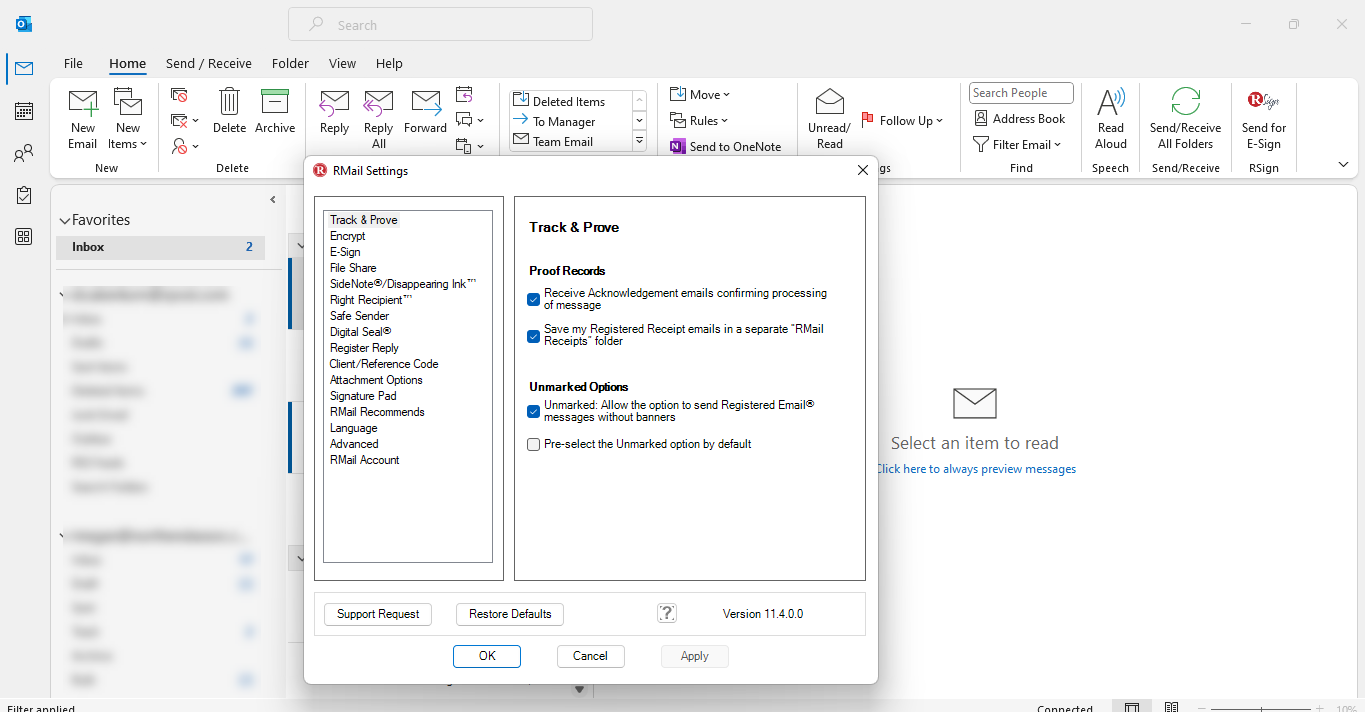Image resolution: width=1365 pixels, height=712 pixels.
Task: Select Advanced in settings list
Action: [354, 444]
